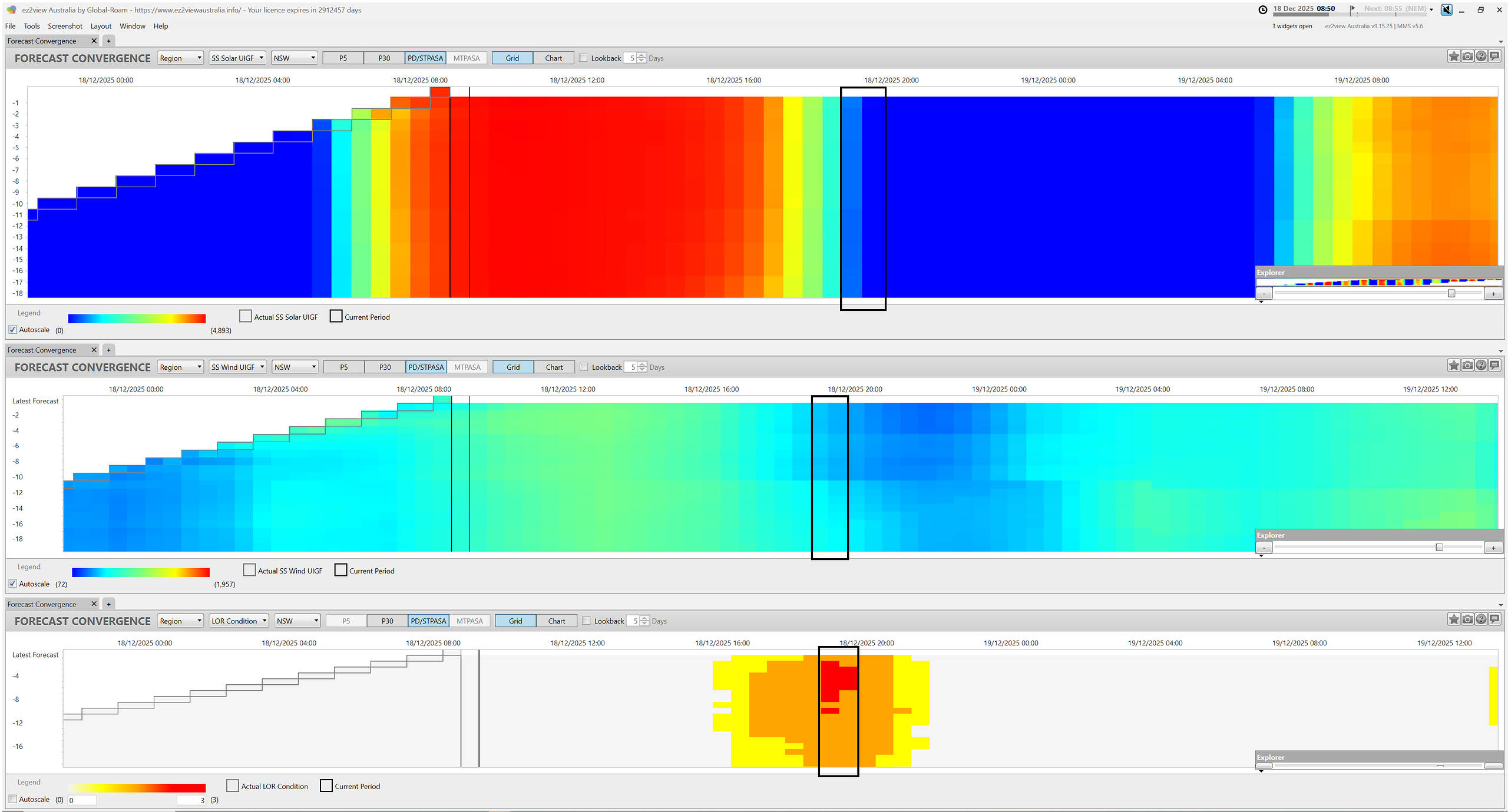Open the Tools menu
Image resolution: width=1508 pixels, height=812 pixels.
point(32,26)
